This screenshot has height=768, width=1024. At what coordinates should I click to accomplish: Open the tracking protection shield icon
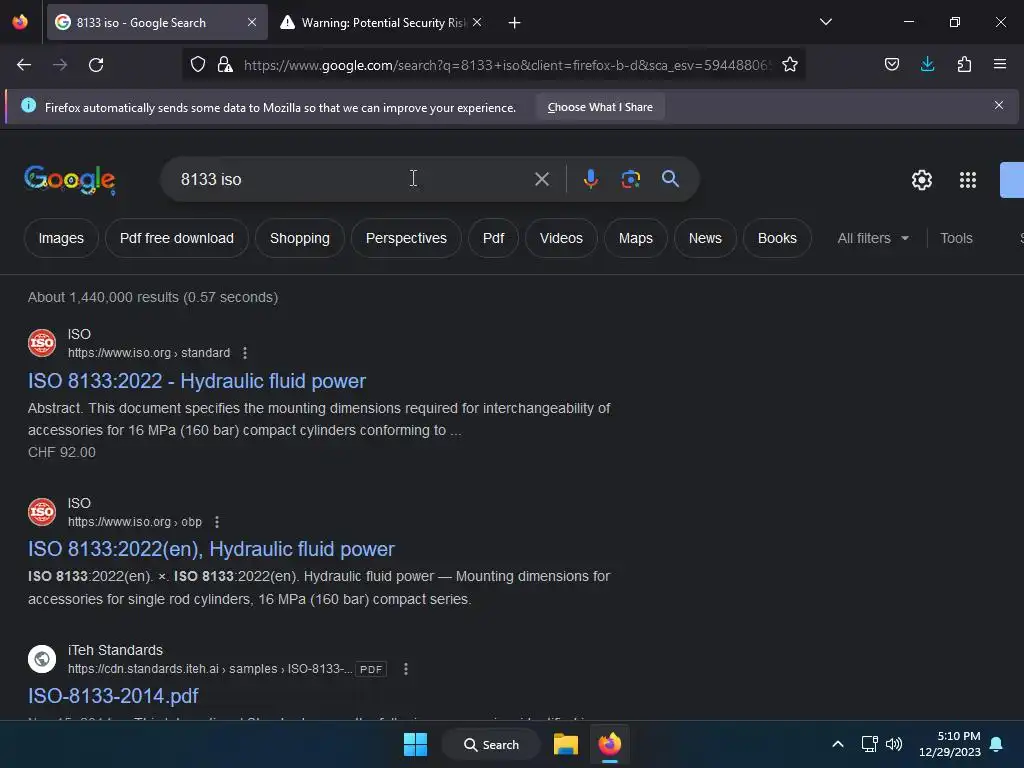pyautogui.click(x=198, y=64)
